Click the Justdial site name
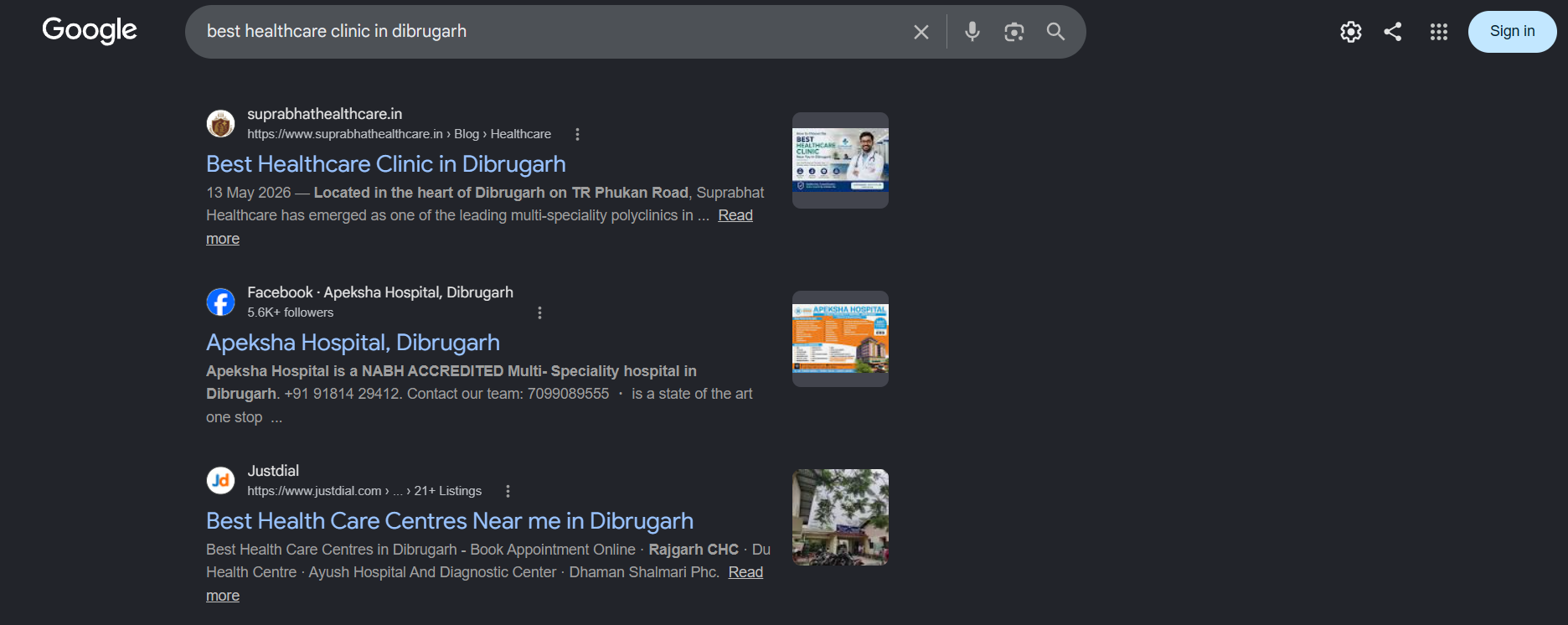 click(x=273, y=471)
